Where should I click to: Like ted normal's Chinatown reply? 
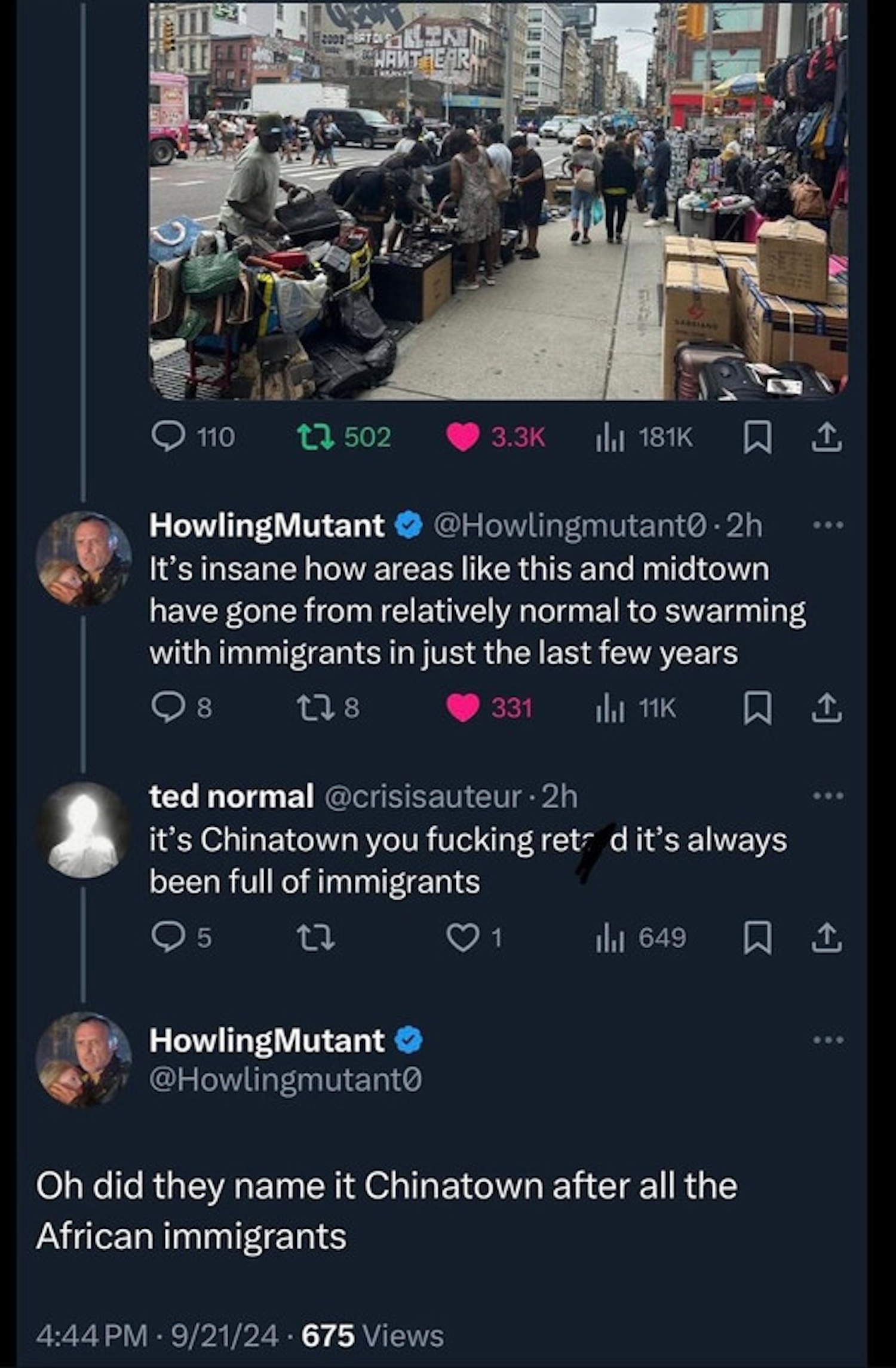tap(464, 937)
